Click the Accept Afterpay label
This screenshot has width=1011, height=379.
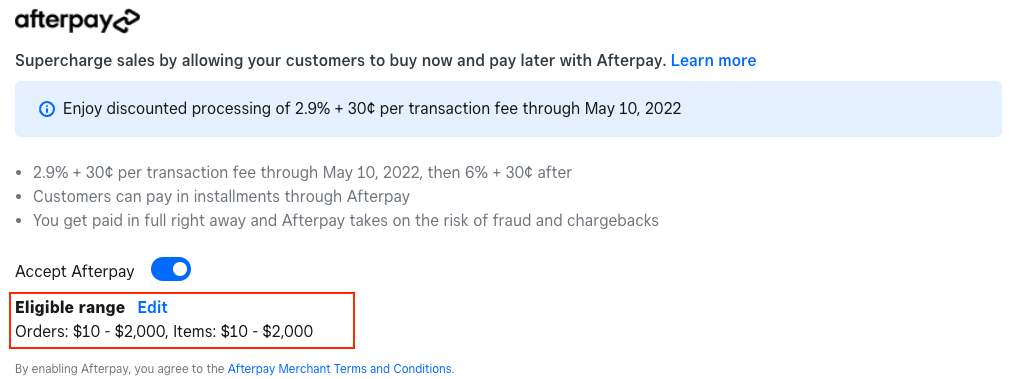click(x=75, y=271)
